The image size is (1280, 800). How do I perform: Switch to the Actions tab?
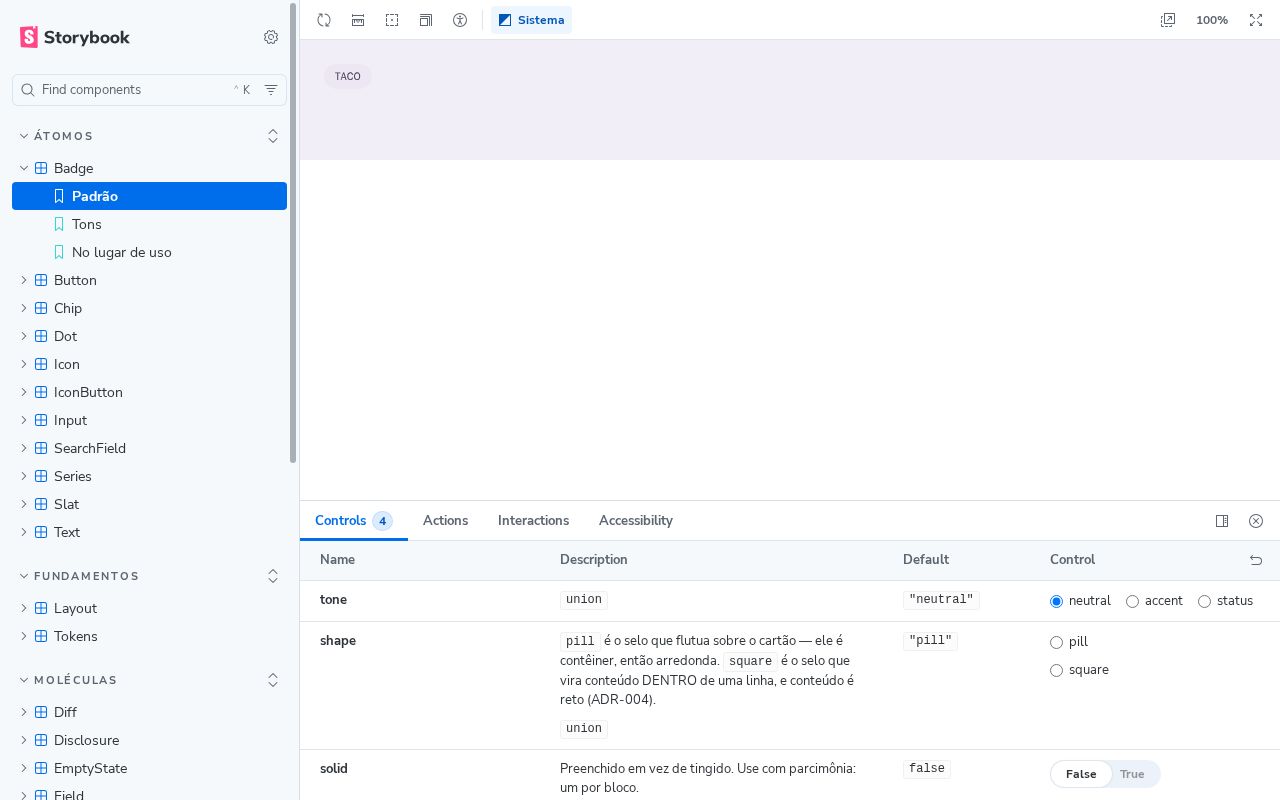pyautogui.click(x=445, y=521)
